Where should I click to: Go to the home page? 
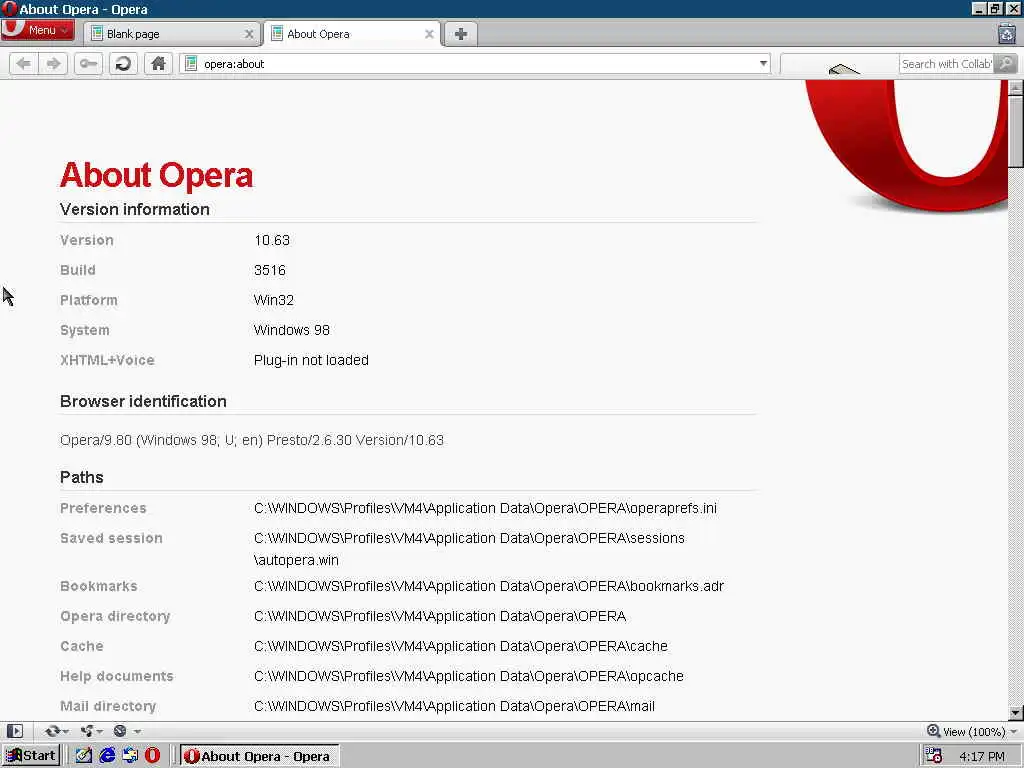coord(158,63)
